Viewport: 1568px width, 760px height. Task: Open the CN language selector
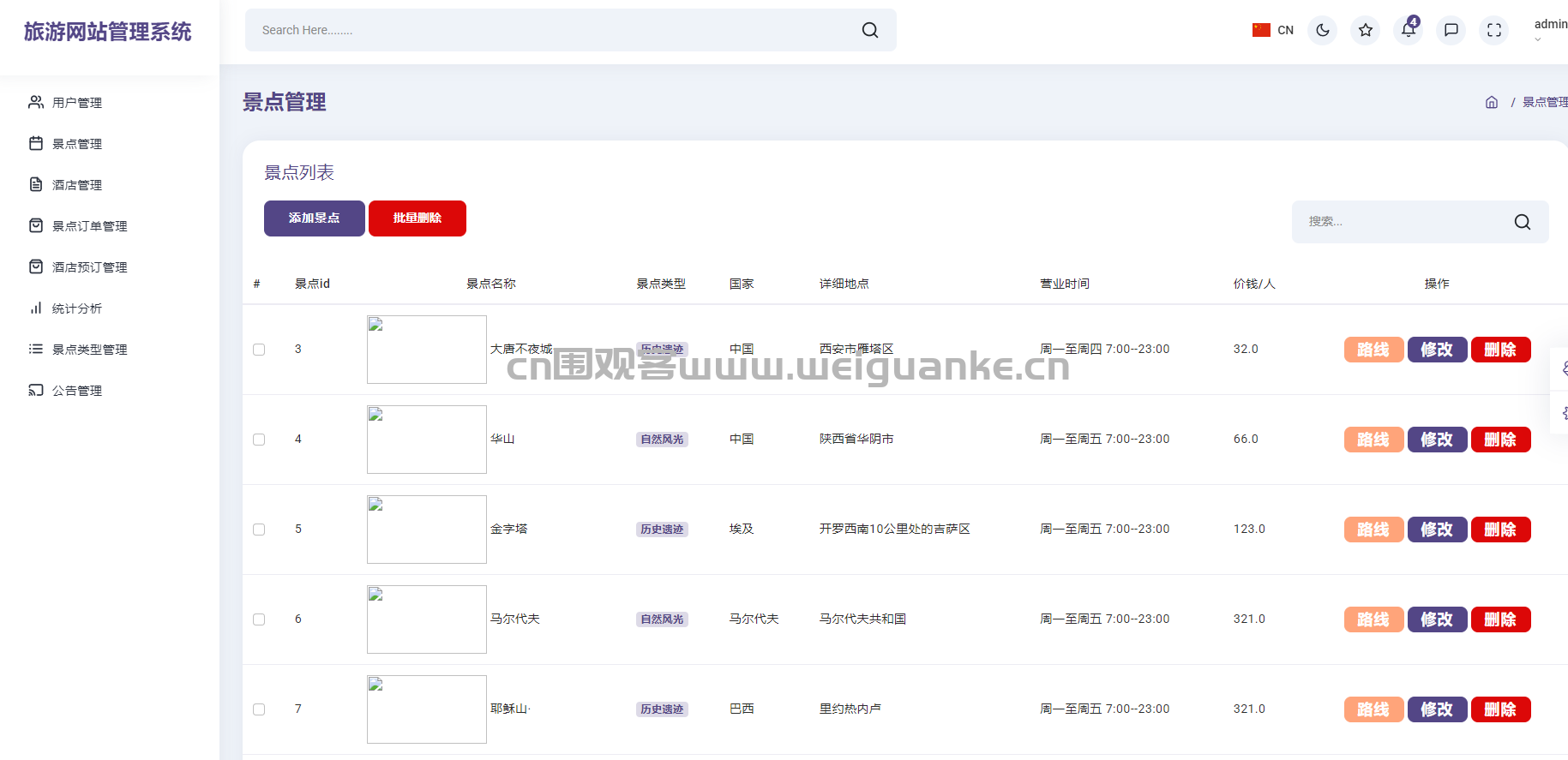click(x=1273, y=31)
